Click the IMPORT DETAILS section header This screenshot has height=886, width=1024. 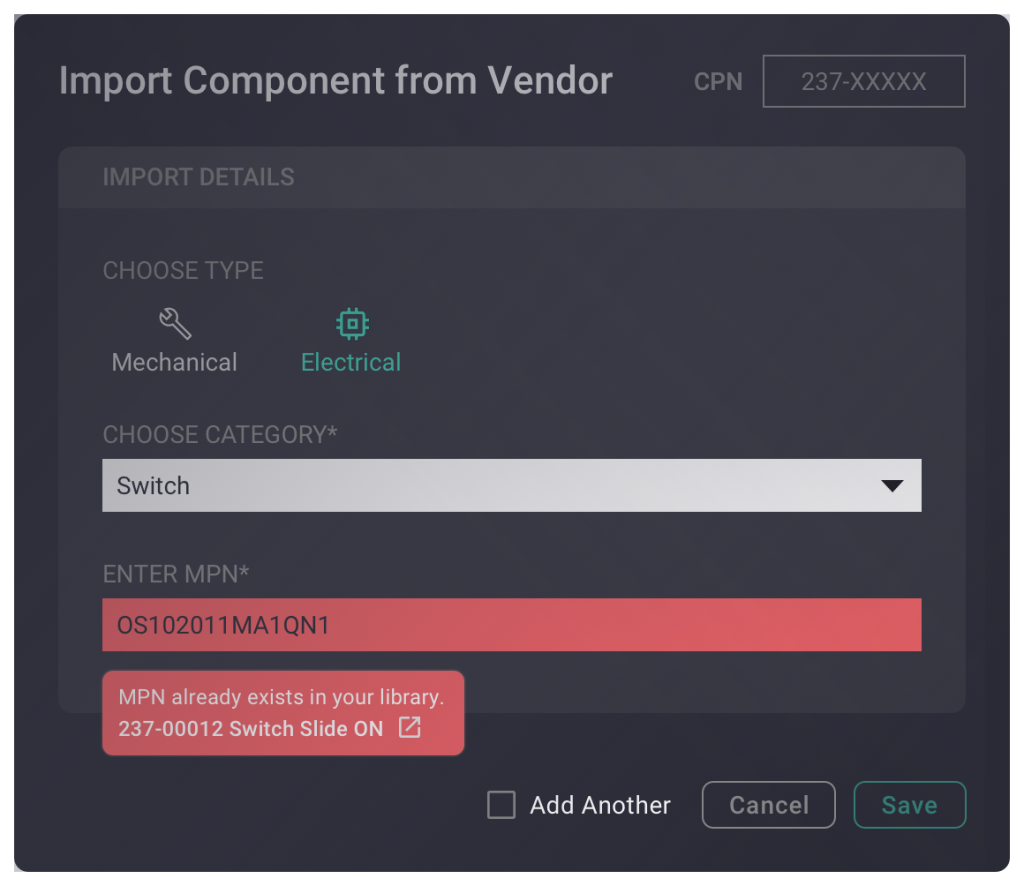(199, 177)
